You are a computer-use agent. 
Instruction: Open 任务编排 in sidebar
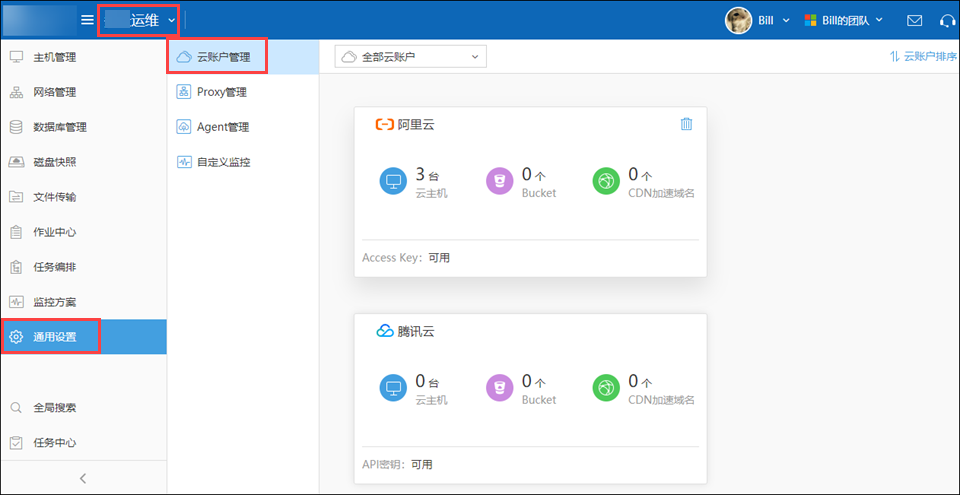(83, 267)
